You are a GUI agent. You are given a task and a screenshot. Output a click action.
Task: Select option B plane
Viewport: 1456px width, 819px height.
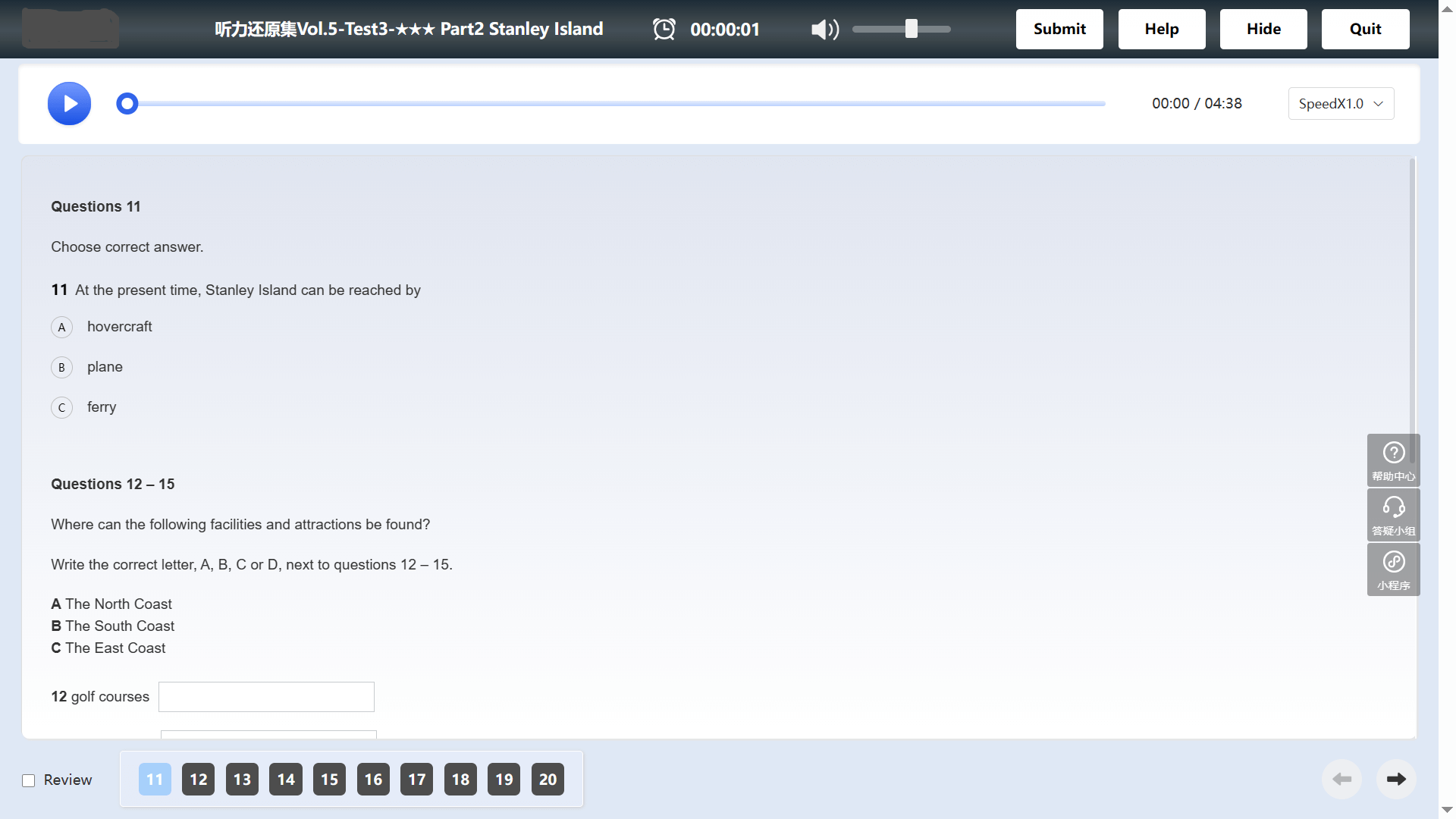[x=61, y=367]
